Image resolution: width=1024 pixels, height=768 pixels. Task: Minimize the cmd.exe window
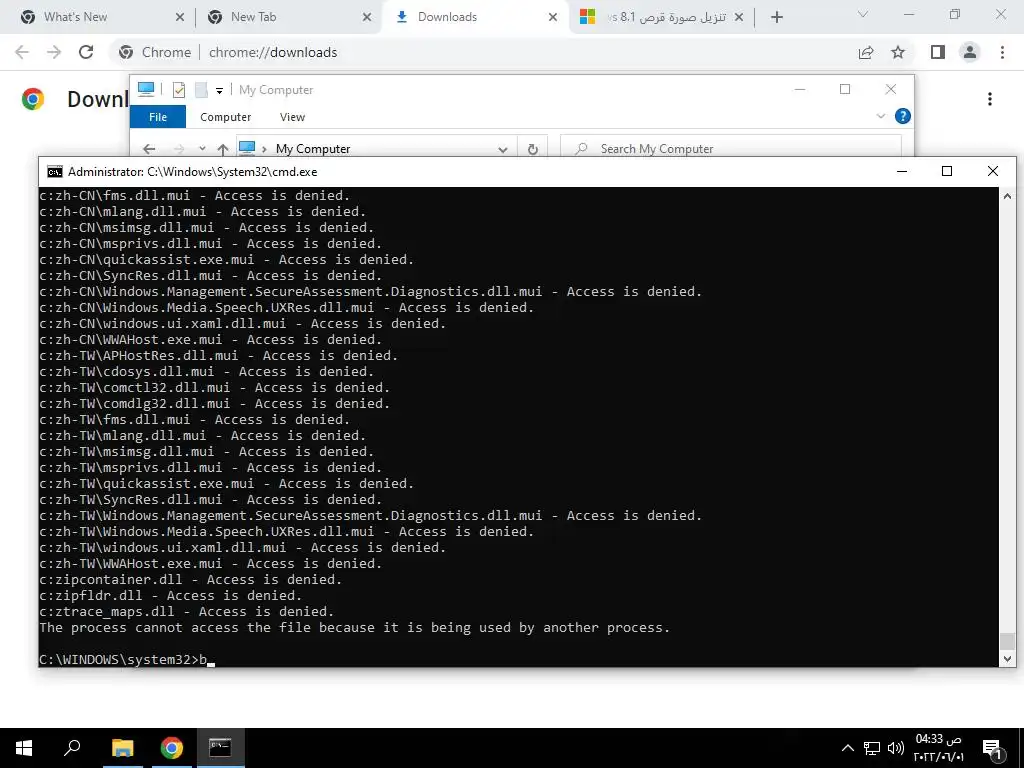tap(902, 171)
